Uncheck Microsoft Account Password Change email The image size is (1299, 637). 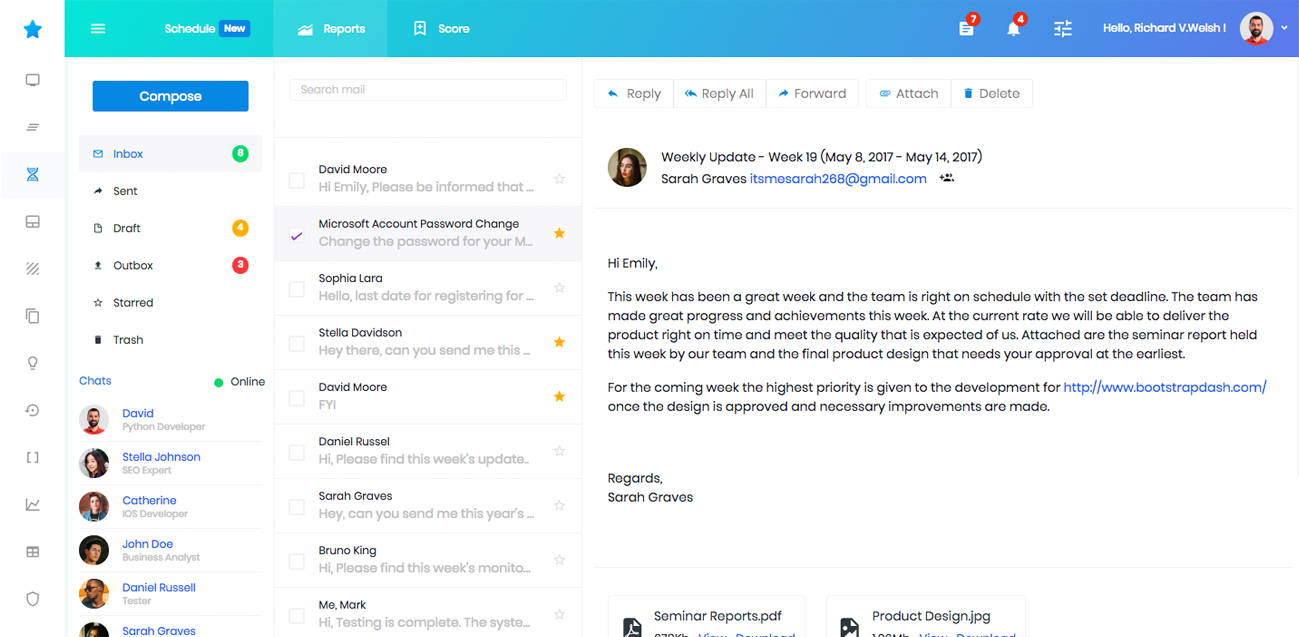pyautogui.click(x=297, y=235)
